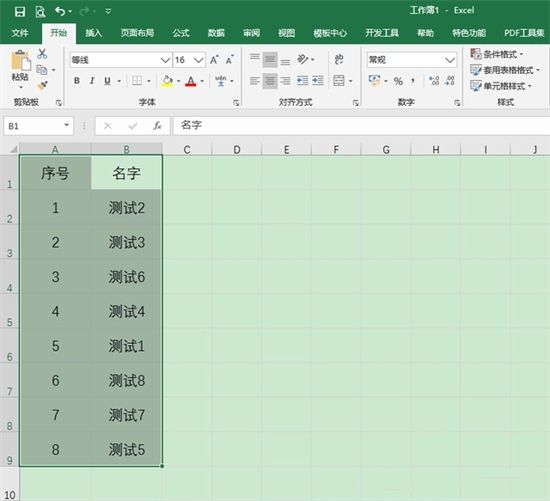Open alignment group dialog launcher
The width and height of the screenshot is (550, 501).
coord(356,103)
